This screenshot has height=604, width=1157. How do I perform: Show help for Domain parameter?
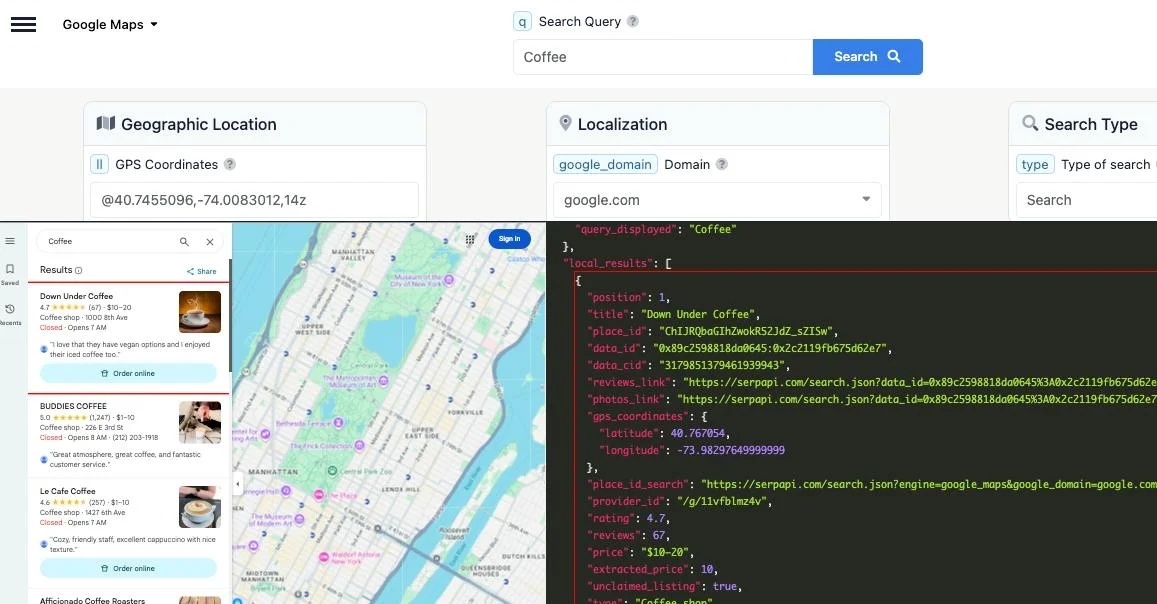point(722,164)
